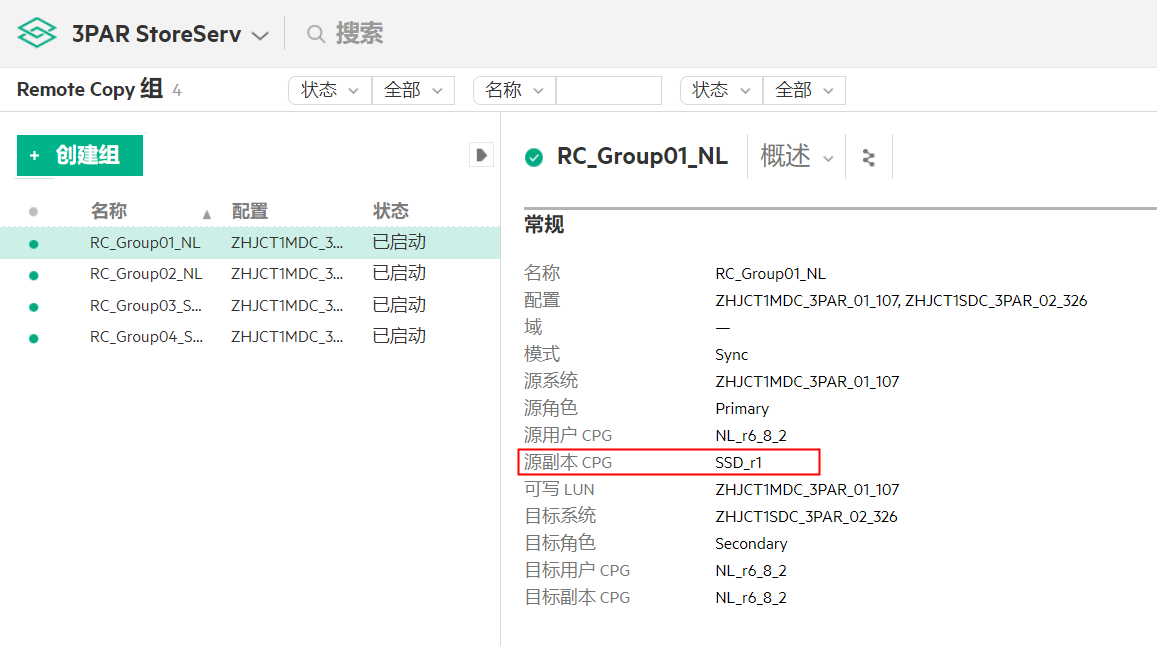Open the 名称 filter dropdown
This screenshot has width=1157, height=646.
[514, 90]
